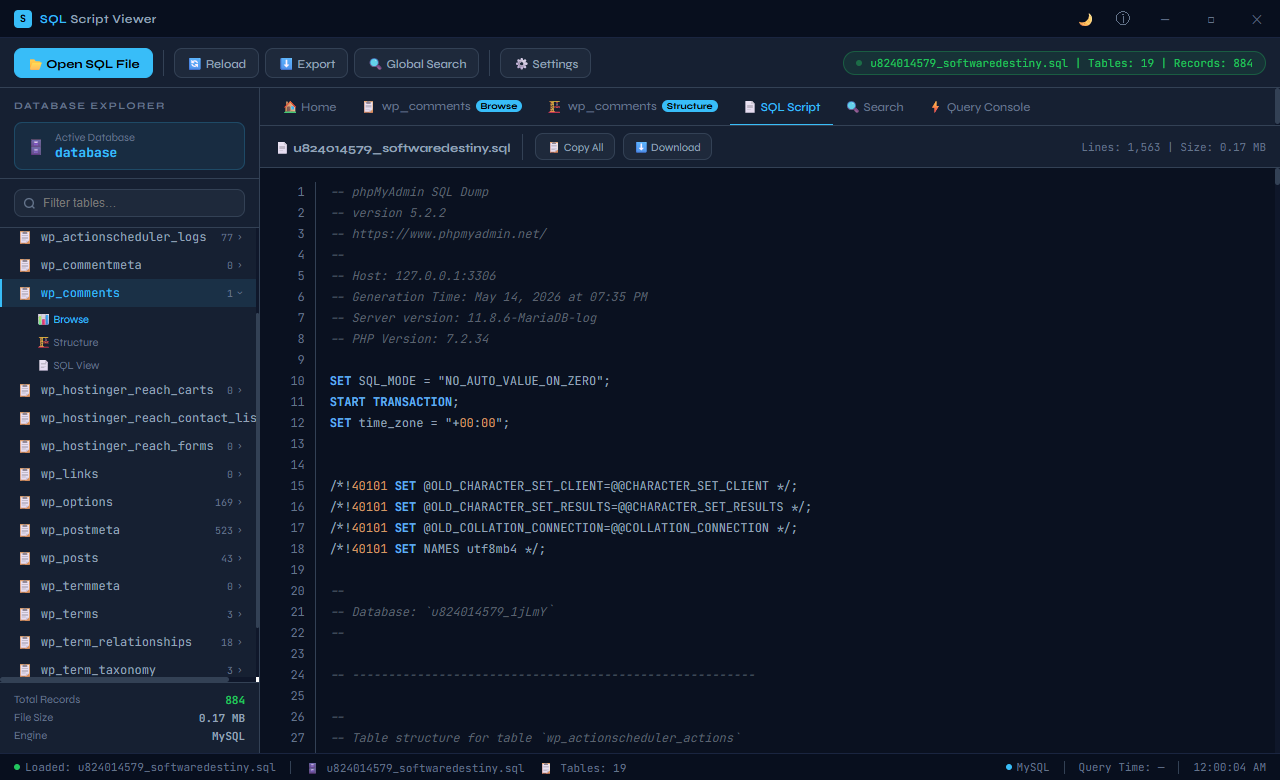1280x780 pixels.
Task: Click the wp_links table icon
Action: click(25, 474)
